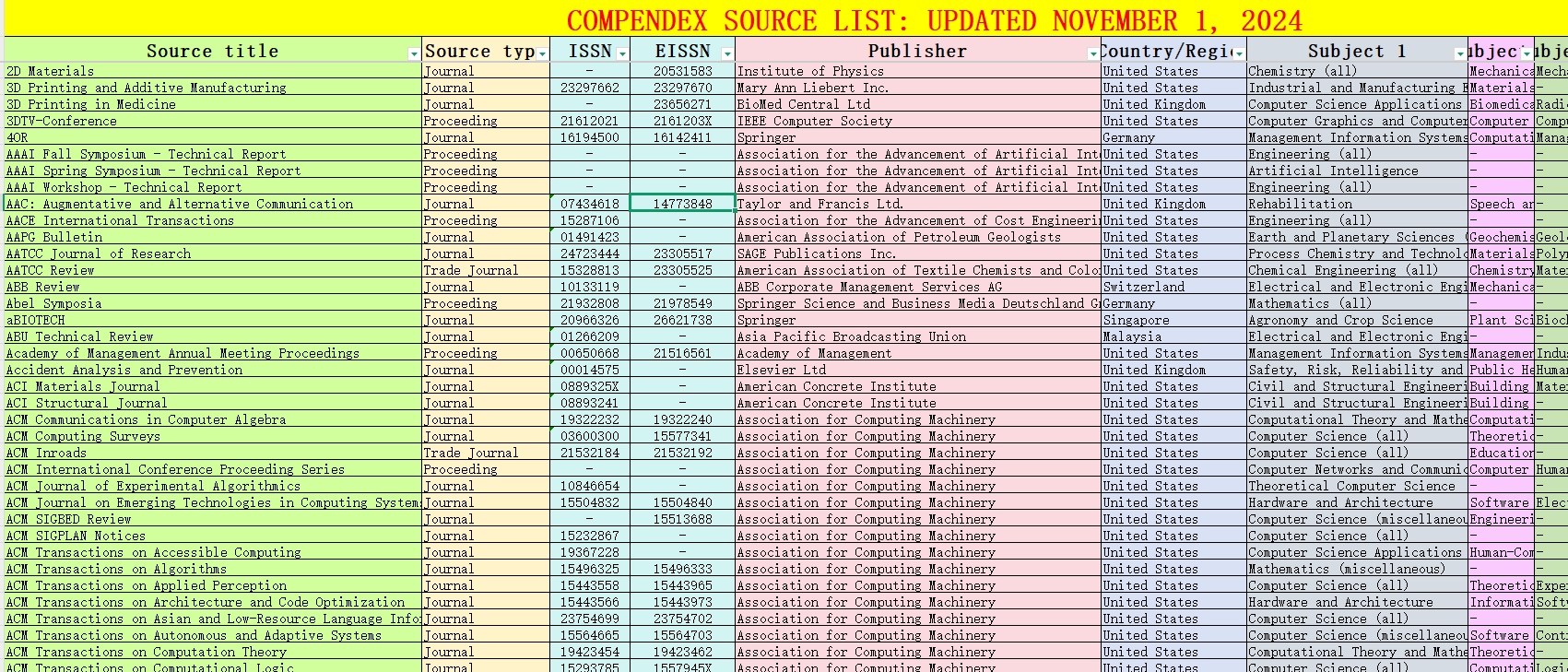The width and height of the screenshot is (1568, 672).
Task: Expand the ISSN column filter dropdown
Action: pyautogui.click(x=622, y=54)
